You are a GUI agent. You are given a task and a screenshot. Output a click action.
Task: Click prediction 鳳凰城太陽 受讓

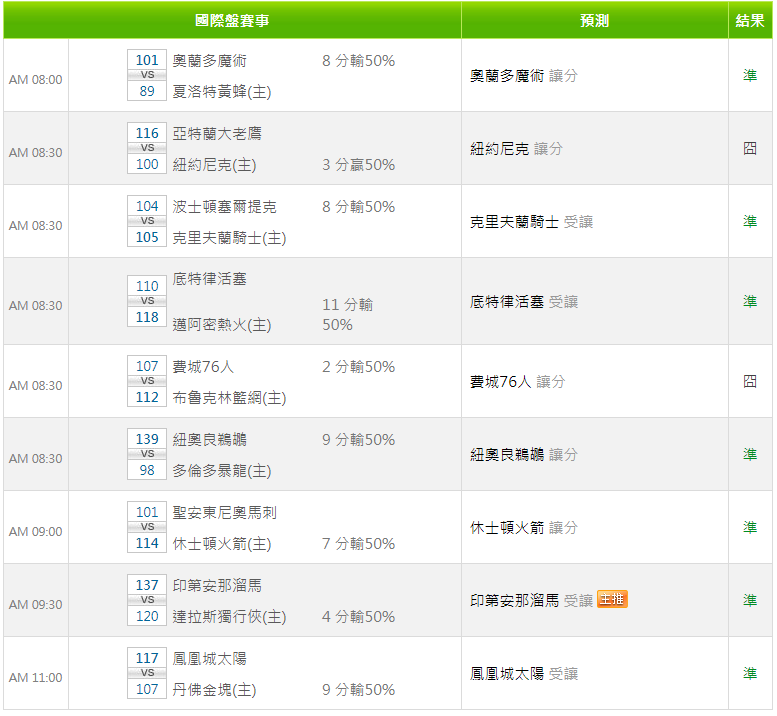coord(523,673)
